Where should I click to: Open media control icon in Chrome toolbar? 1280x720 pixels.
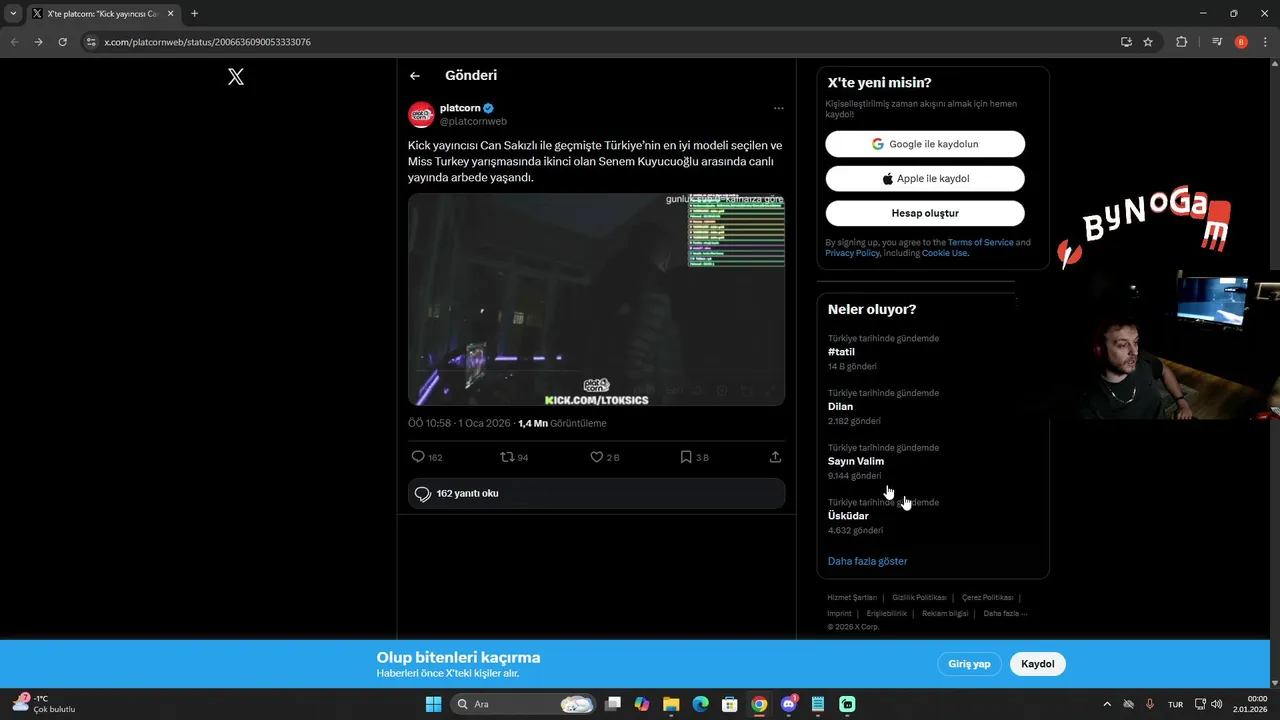coord(1217,42)
